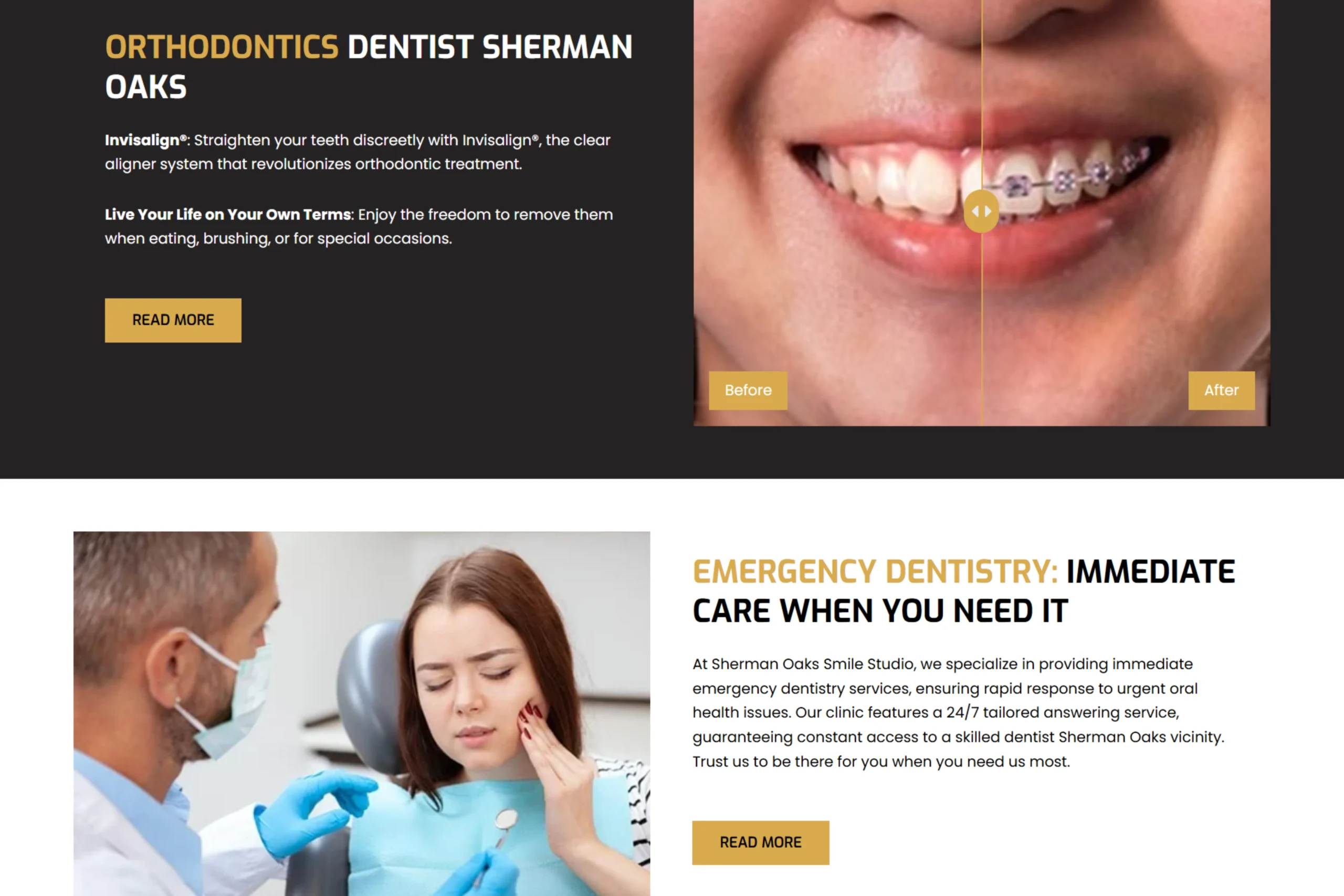1344x896 pixels.
Task: Click the vertical gold divider line below the handle
Action: tap(982, 329)
